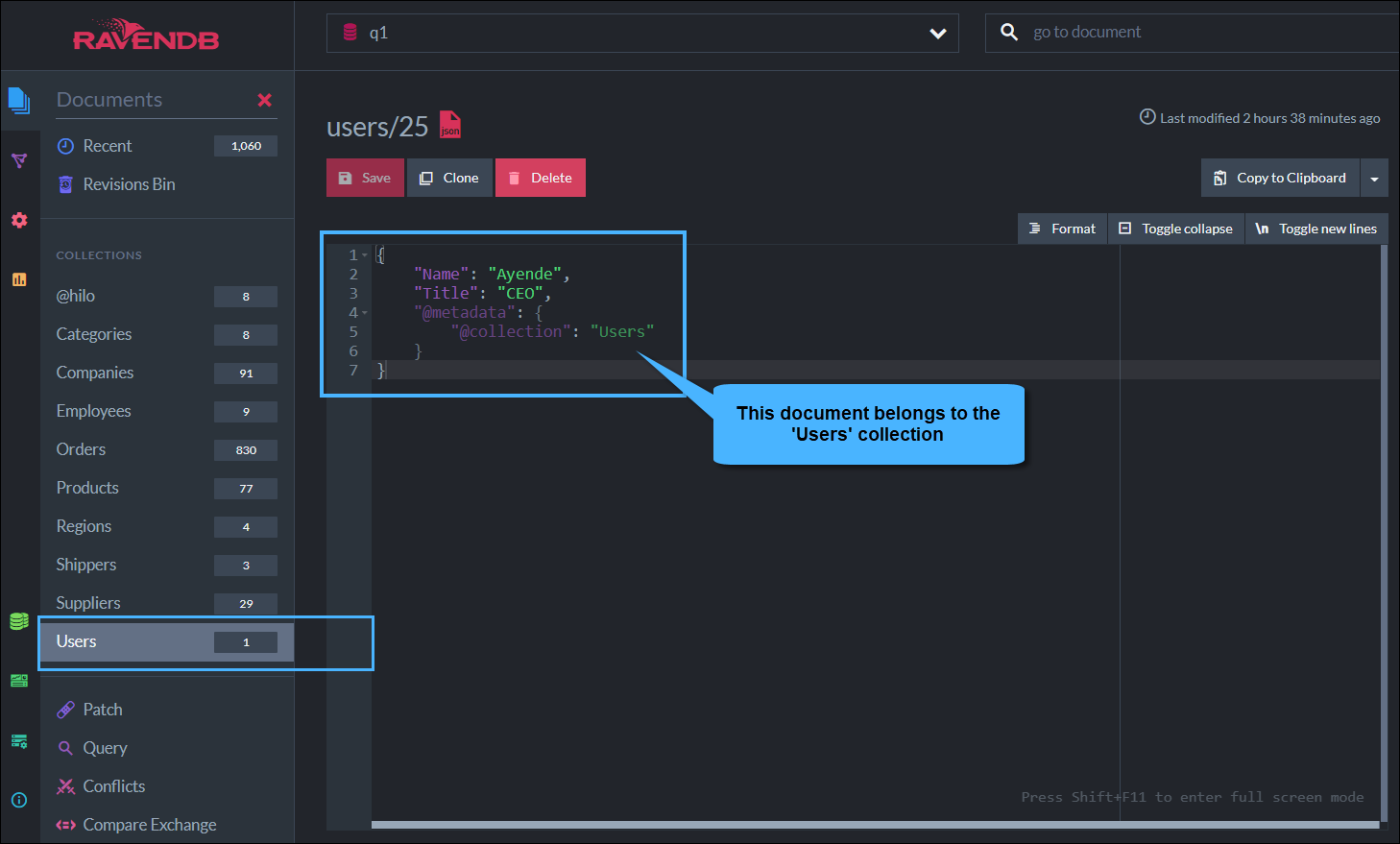Select the Orders collection
Image resolution: width=1400 pixels, height=844 pixels.
click(166, 449)
